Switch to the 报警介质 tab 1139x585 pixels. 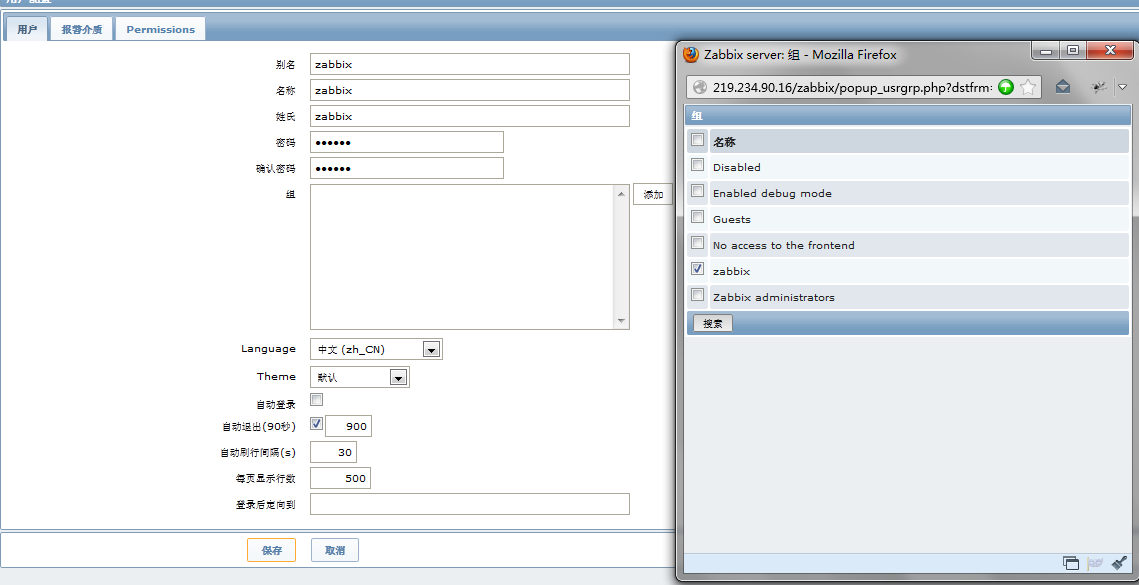click(81, 30)
